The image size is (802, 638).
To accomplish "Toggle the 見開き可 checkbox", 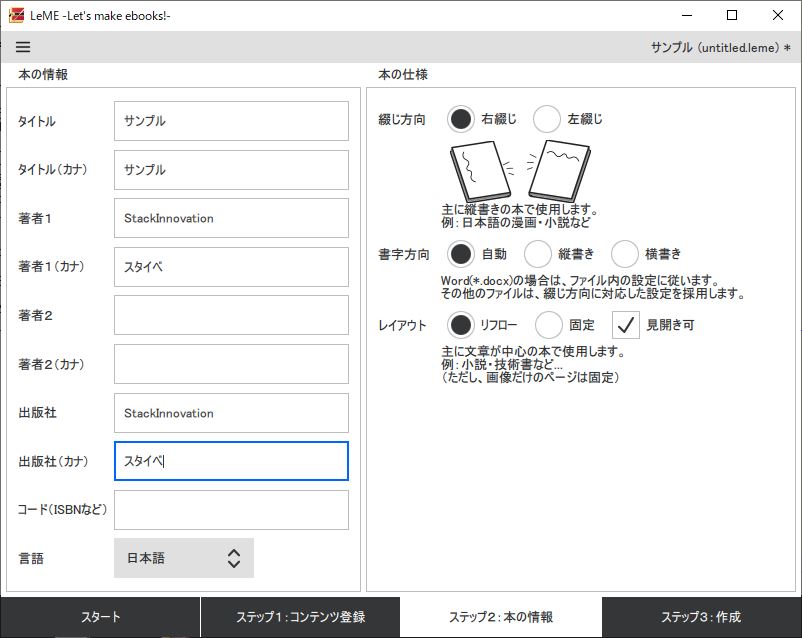I will 626,325.
